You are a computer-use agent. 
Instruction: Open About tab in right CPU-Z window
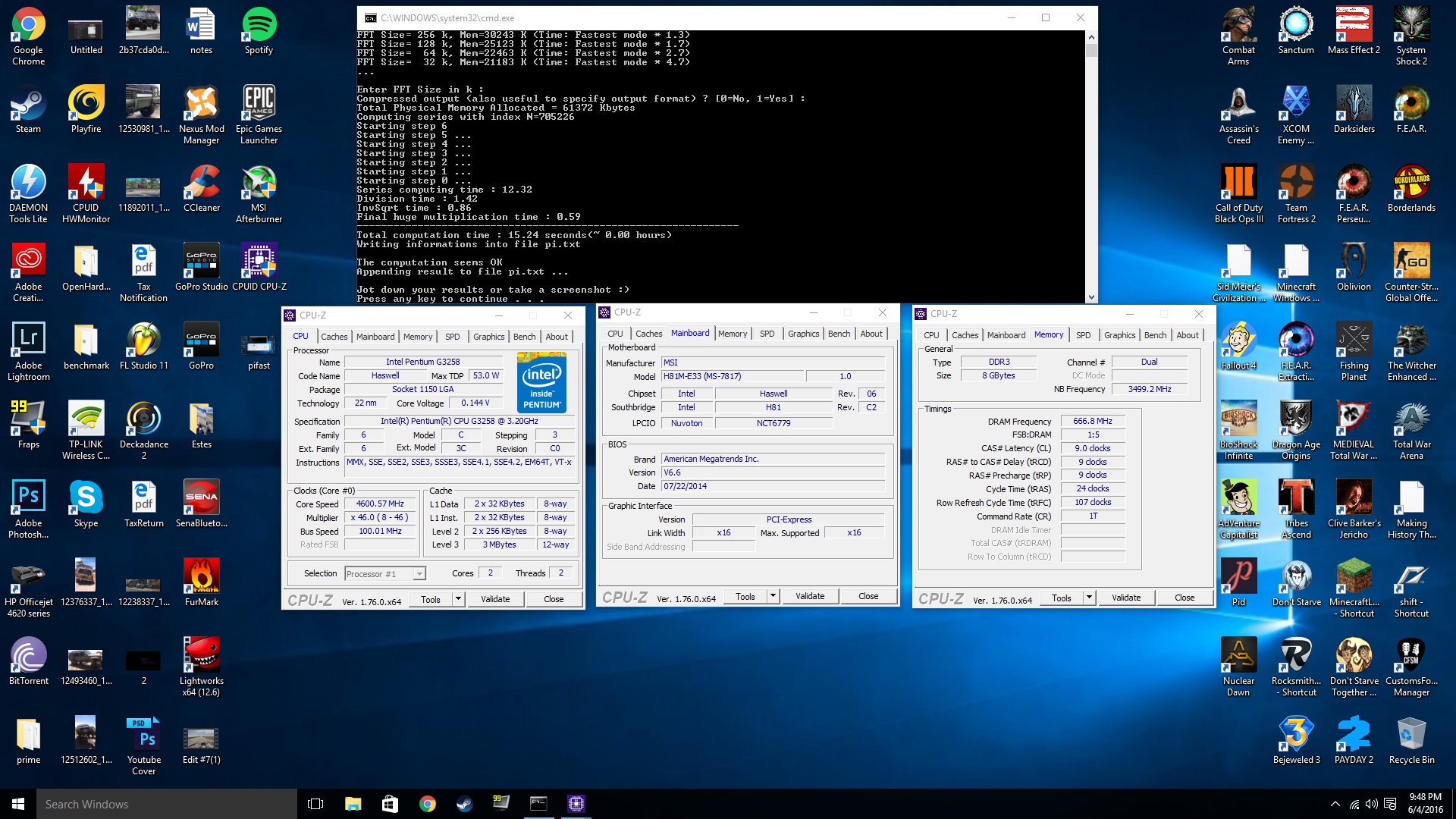pyautogui.click(x=1188, y=335)
